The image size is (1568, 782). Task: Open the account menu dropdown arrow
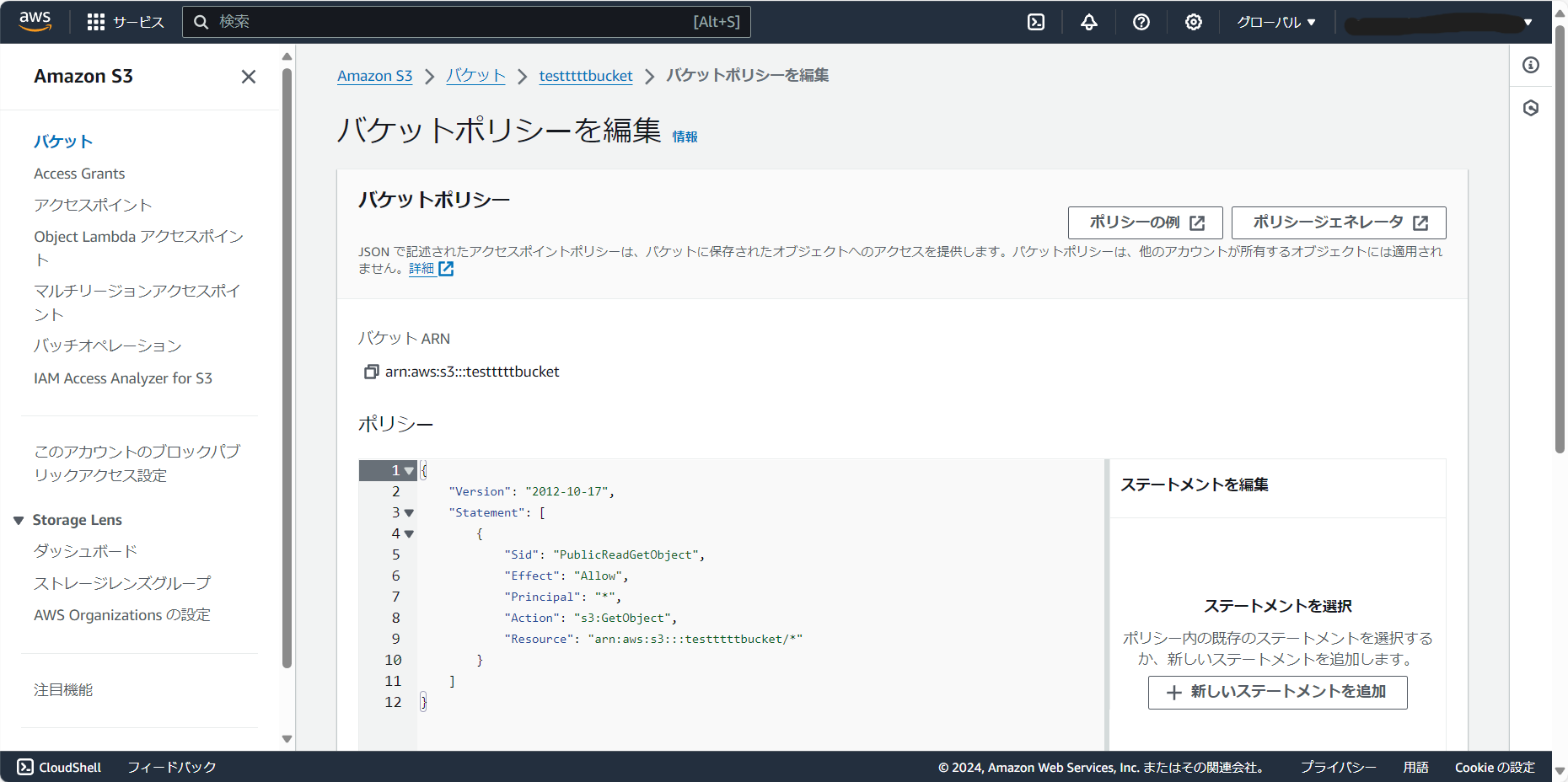click(x=1528, y=22)
